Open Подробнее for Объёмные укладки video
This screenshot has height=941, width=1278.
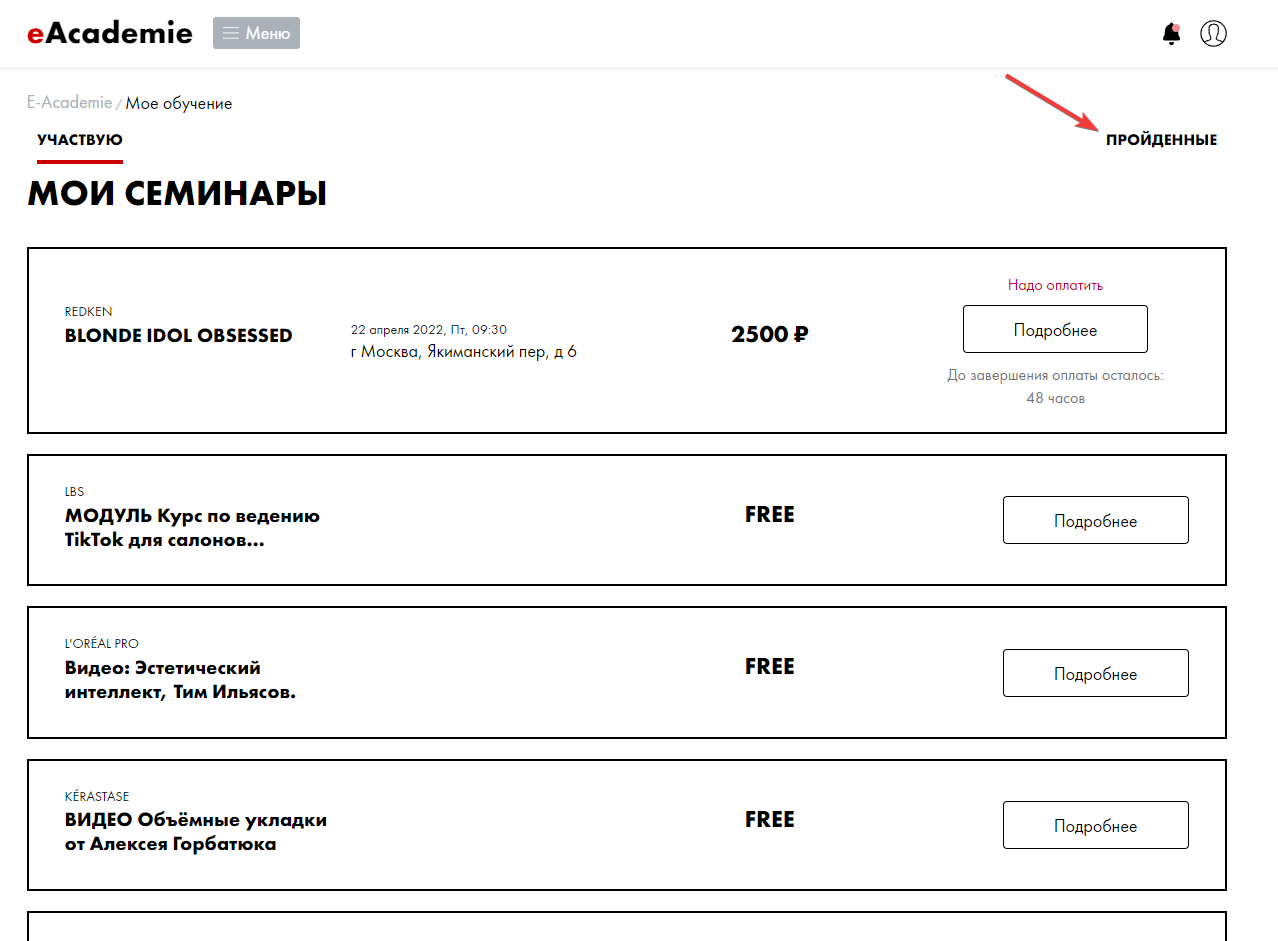1096,825
